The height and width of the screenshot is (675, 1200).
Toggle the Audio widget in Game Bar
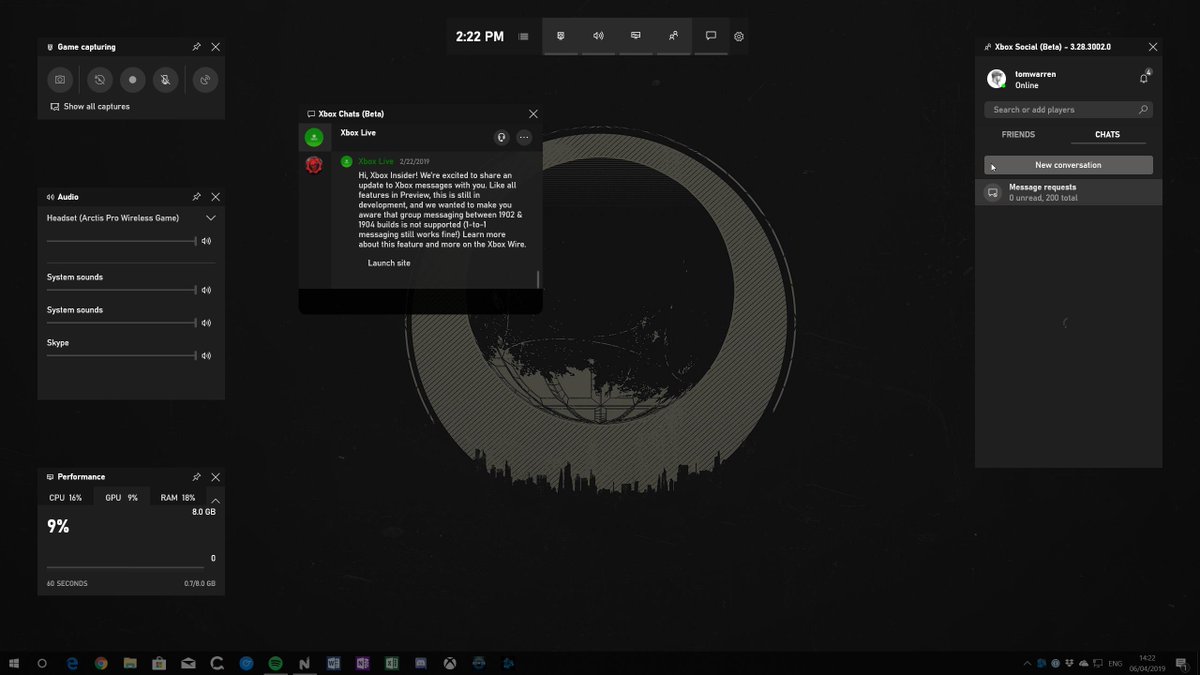[598, 36]
